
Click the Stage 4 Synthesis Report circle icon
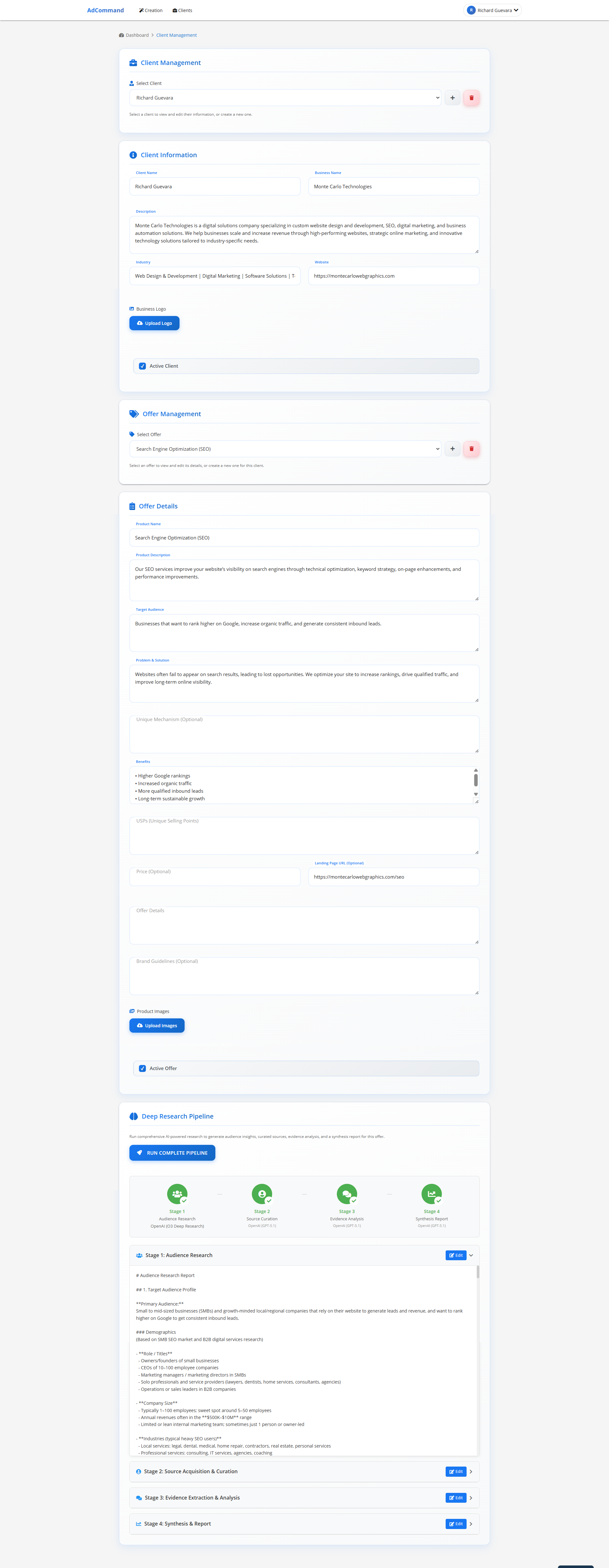431,1194
